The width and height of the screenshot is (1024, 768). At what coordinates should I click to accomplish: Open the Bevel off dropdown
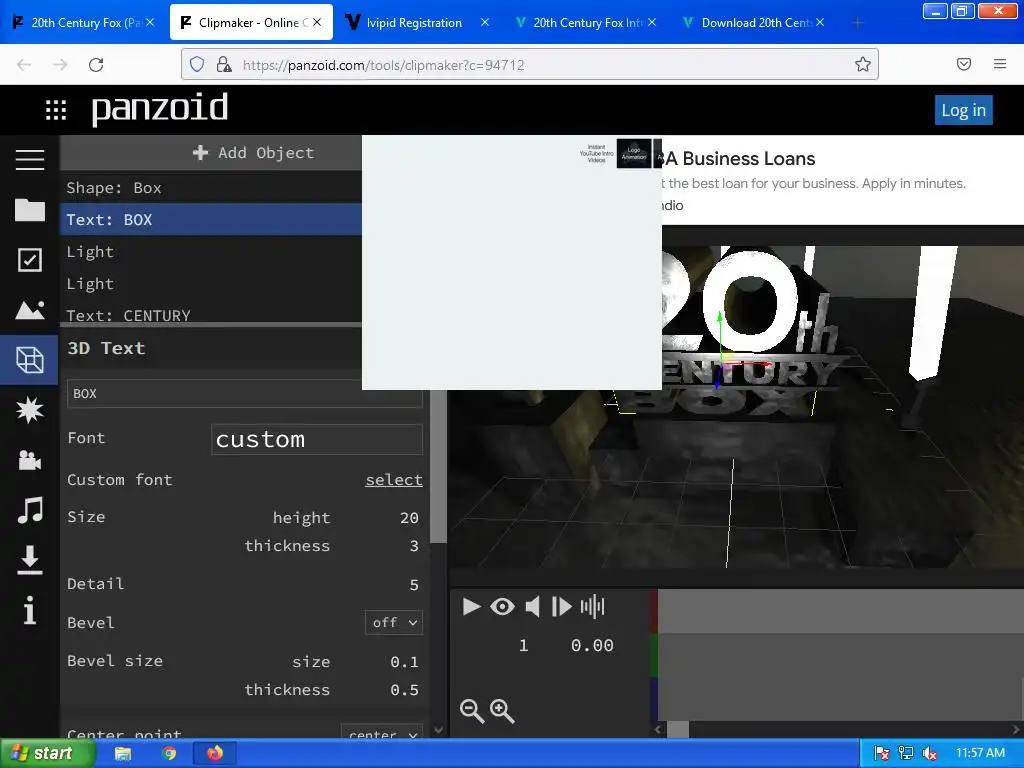[x=394, y=622]
